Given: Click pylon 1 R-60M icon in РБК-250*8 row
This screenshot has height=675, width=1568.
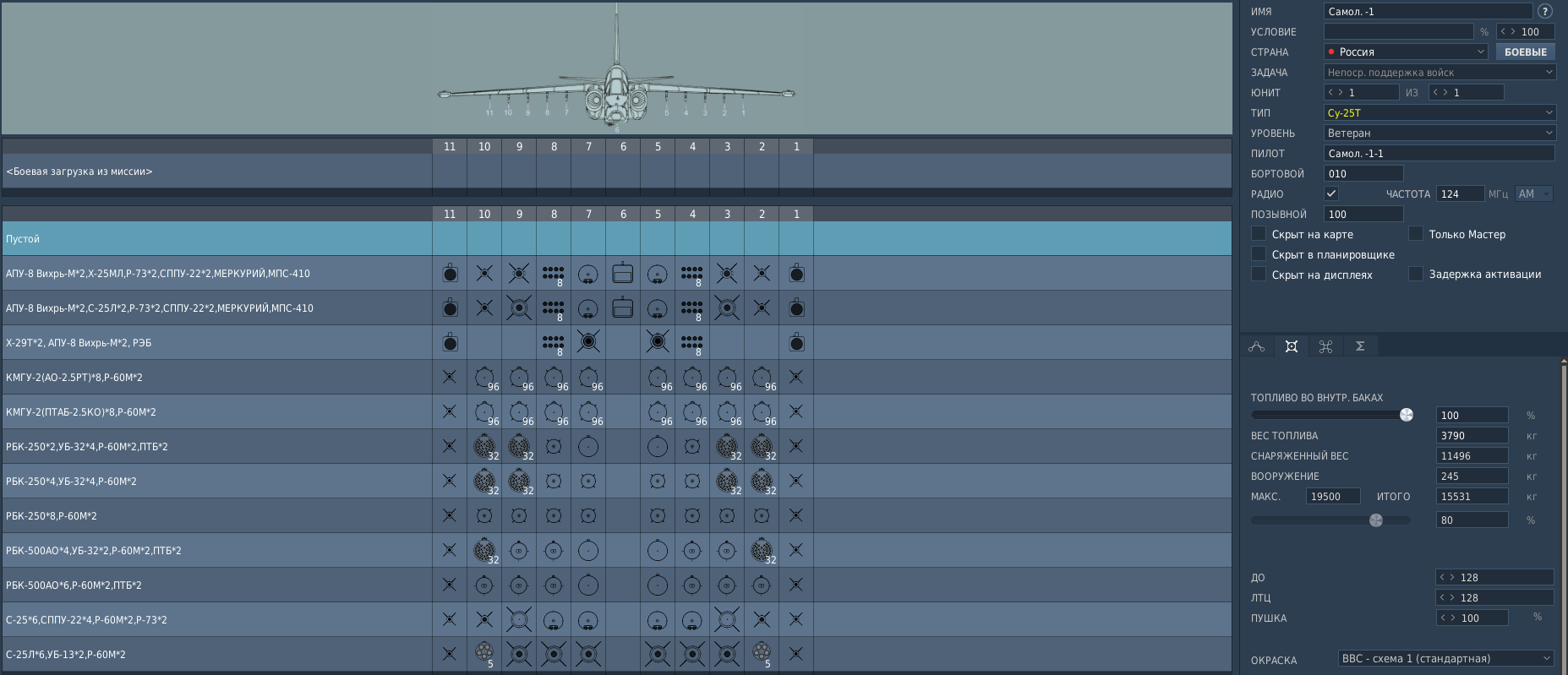Looking at the screenshot, I should point(796,515).
